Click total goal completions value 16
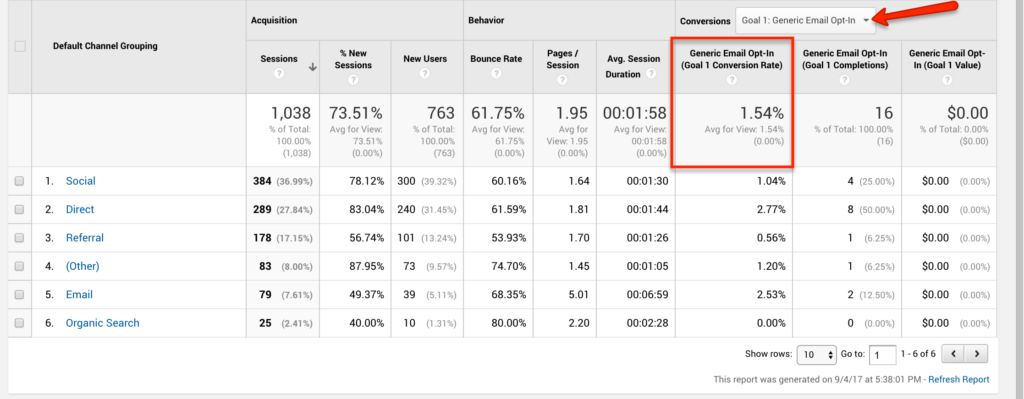This screenshot has height=399, width=1024. [883, 113]
